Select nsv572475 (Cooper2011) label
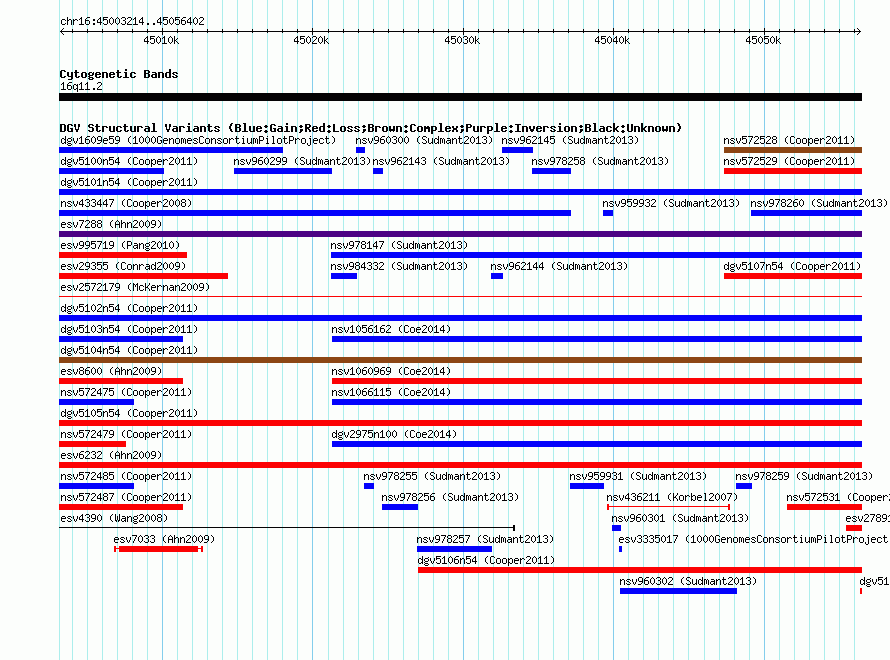Screen dimensions: 890x660 click(x=126, y=392)
